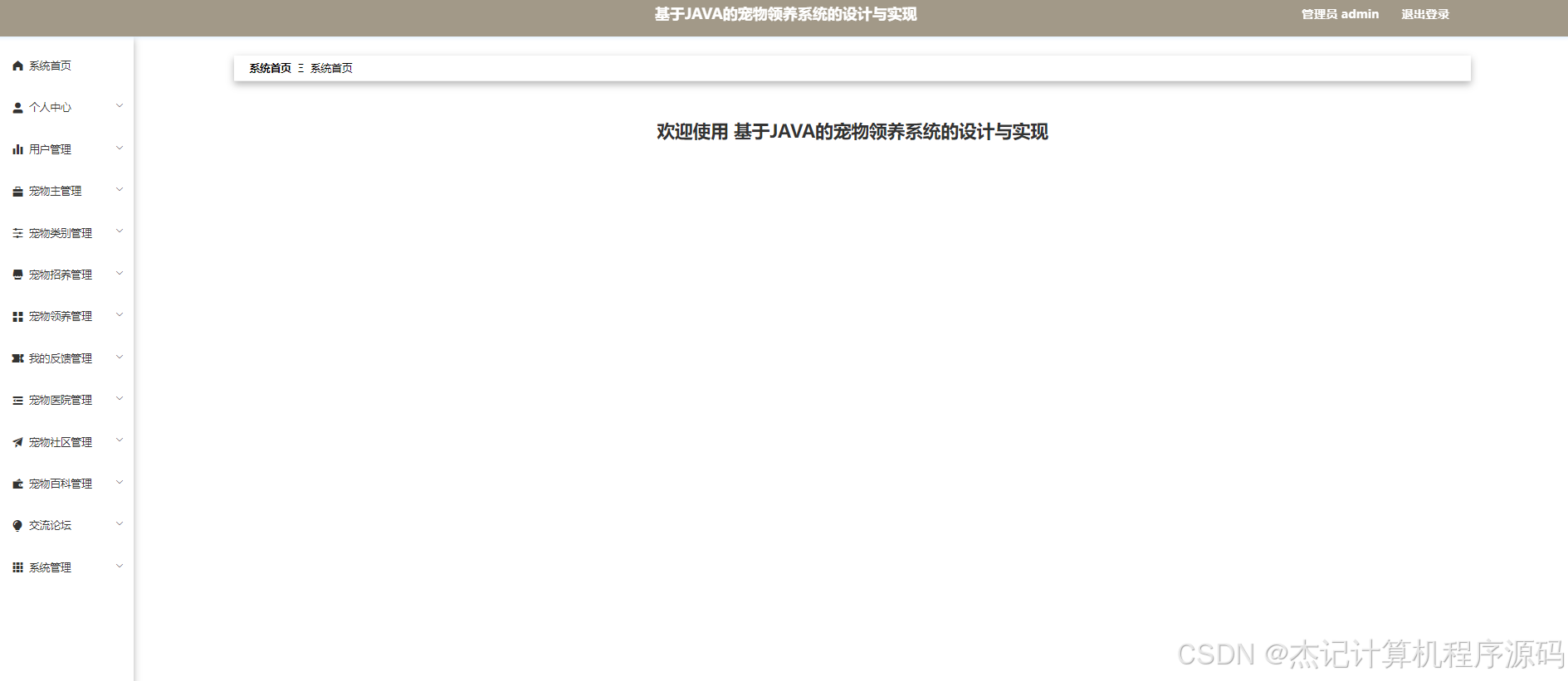Open the 宠物招养管理 menu item

66,275
